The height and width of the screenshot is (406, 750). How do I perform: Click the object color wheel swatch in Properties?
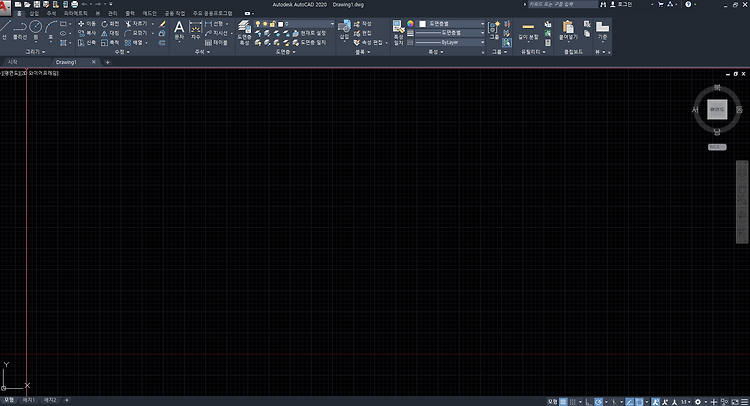[x=410, y=23]
